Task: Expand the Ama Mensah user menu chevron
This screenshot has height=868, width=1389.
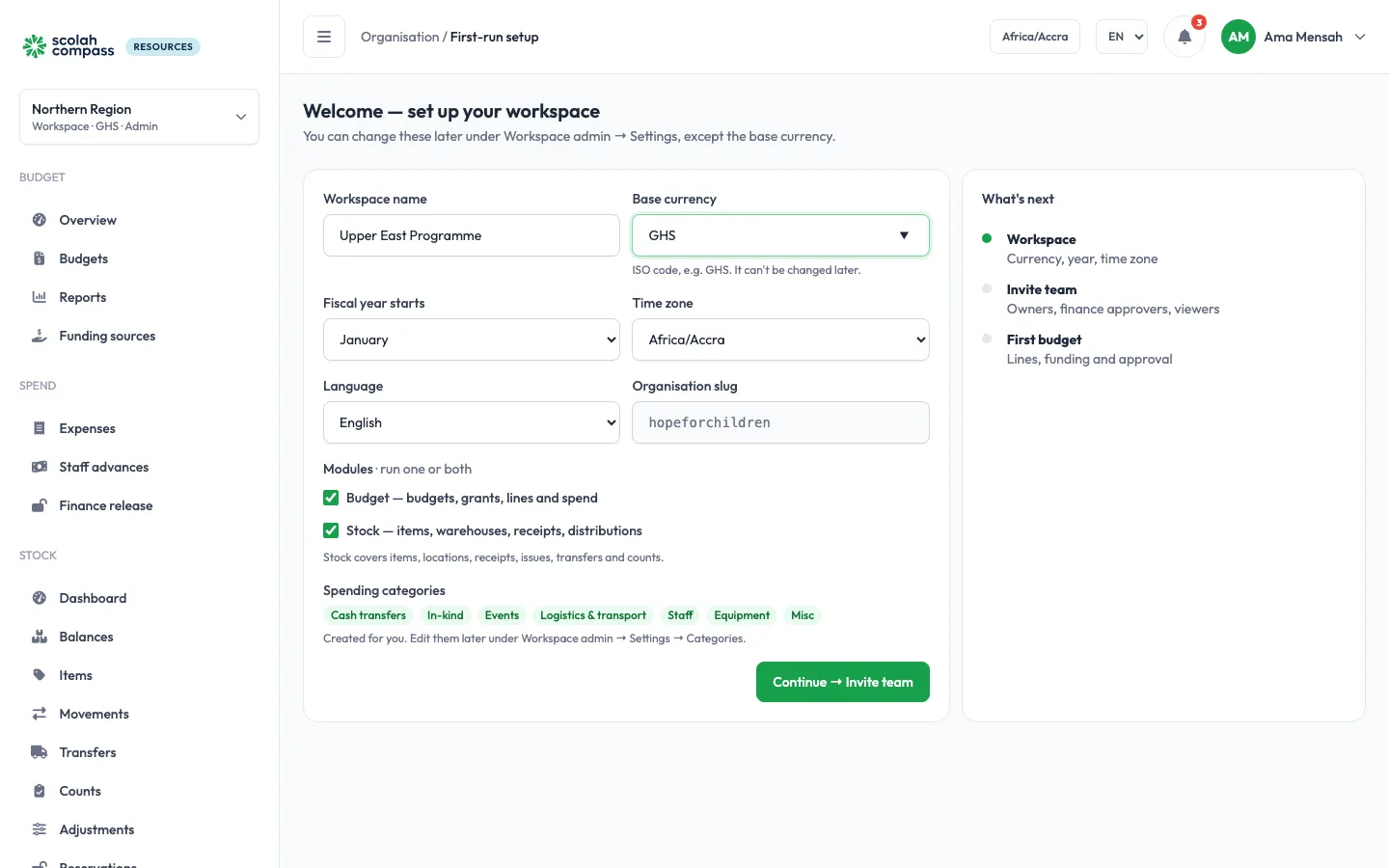Action: 1360,37
